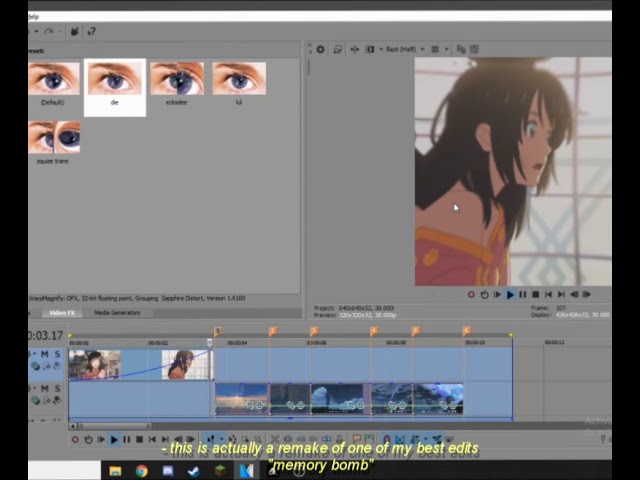Play From Start in timeline transport

click(x=101, y=440)
